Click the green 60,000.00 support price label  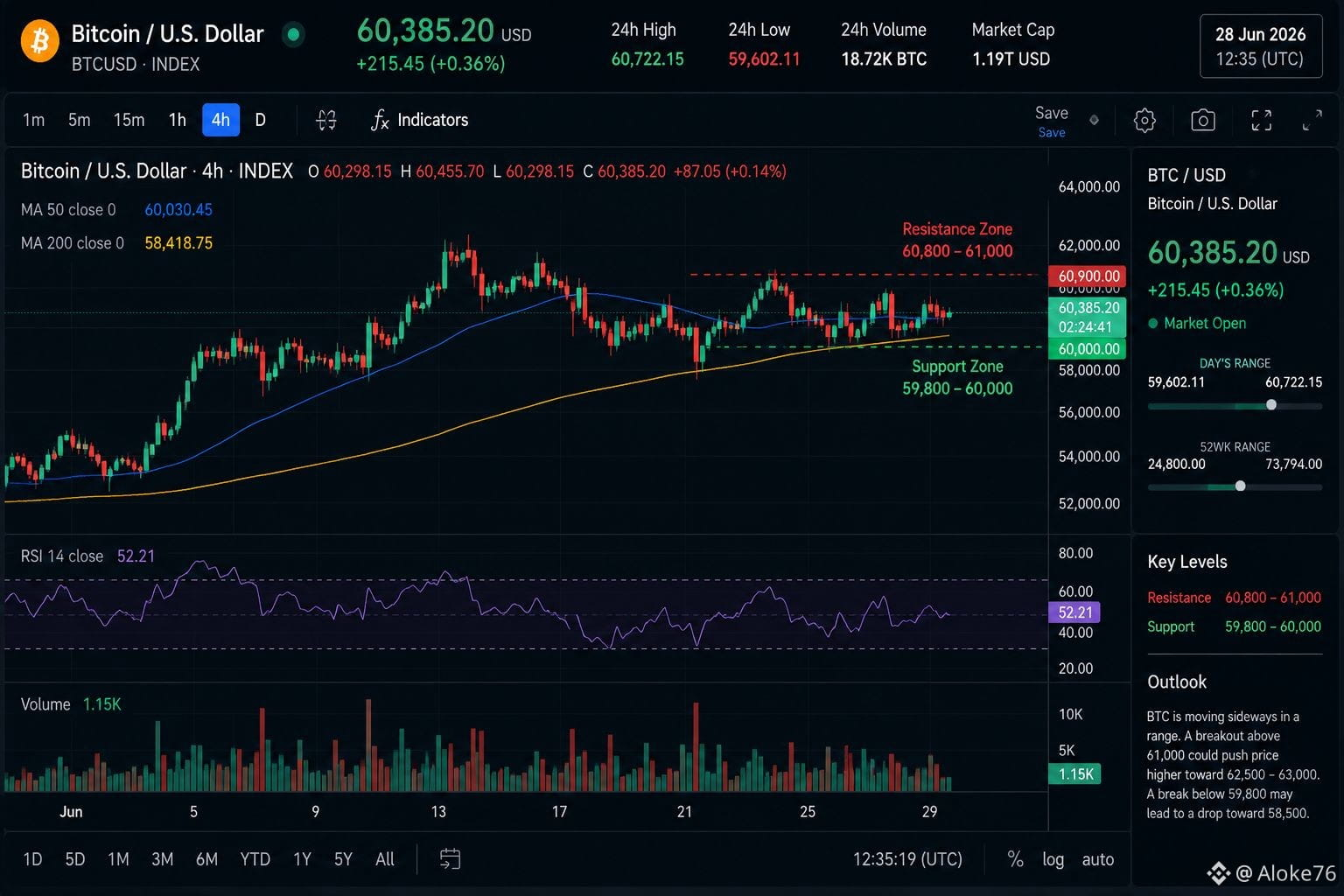click(x=1088, y=349)
